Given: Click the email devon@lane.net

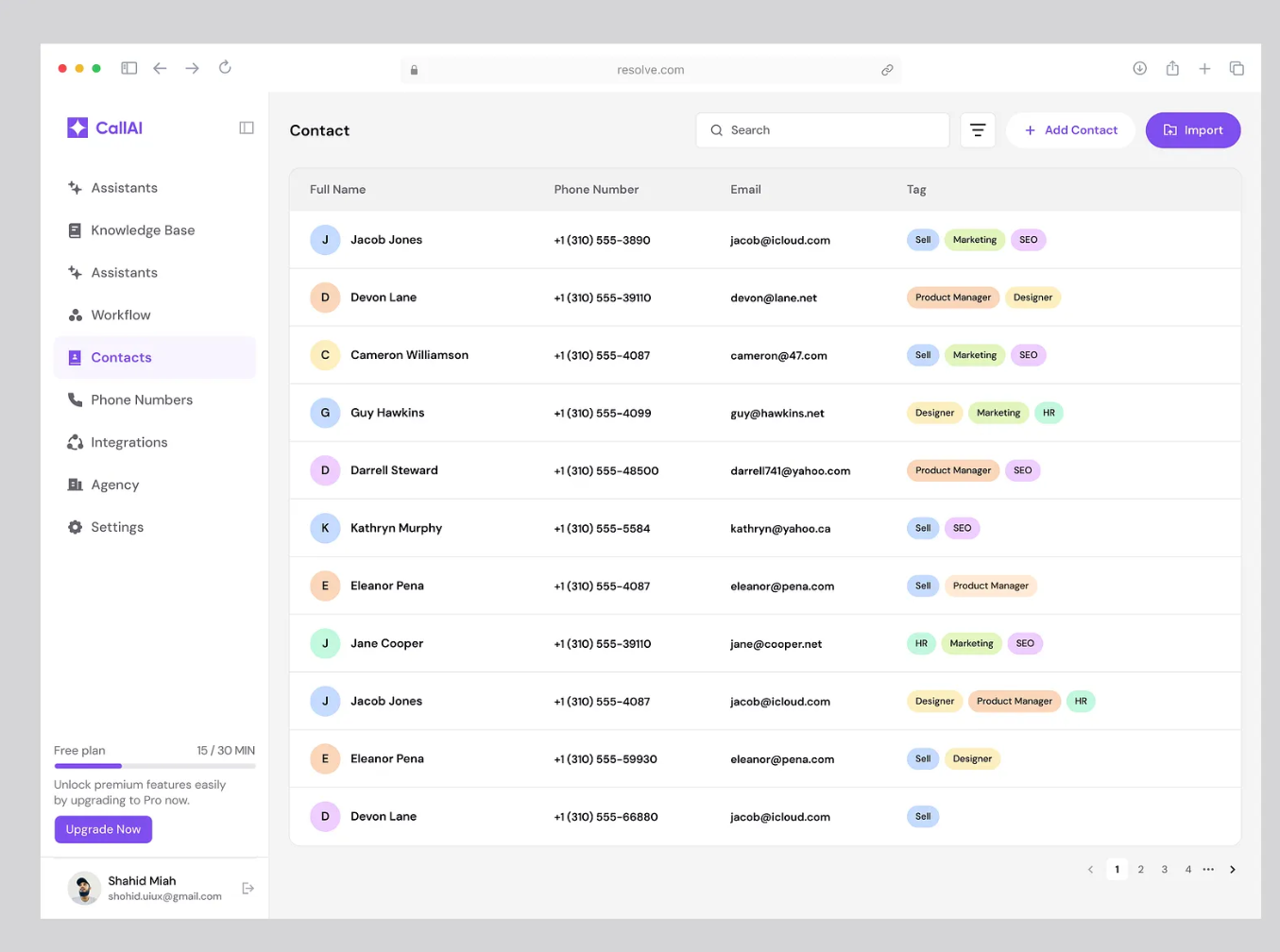Looking at the screenshot, I should 774,297.
